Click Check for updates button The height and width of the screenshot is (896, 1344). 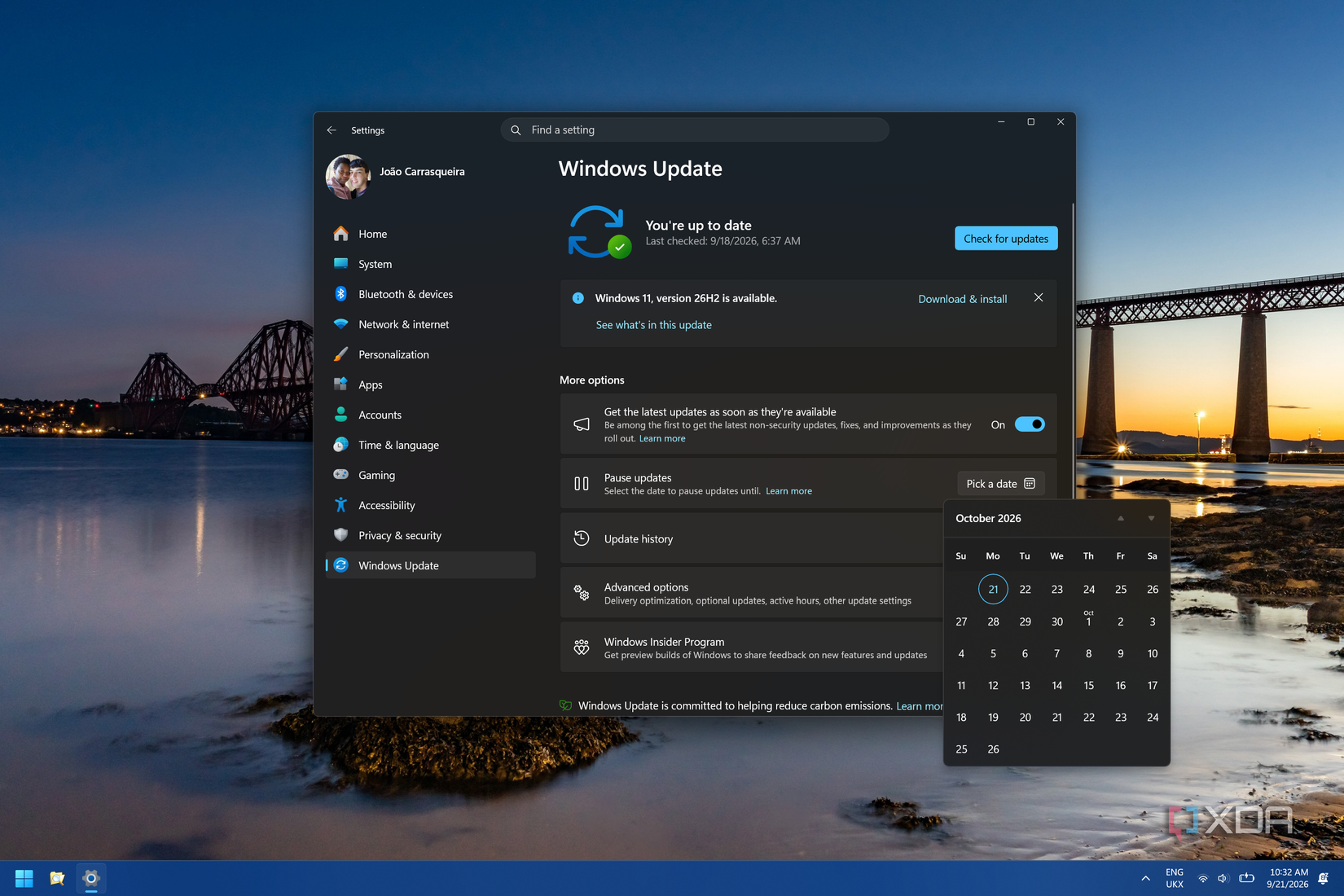pyautogui.click(x=1006, y=239)
